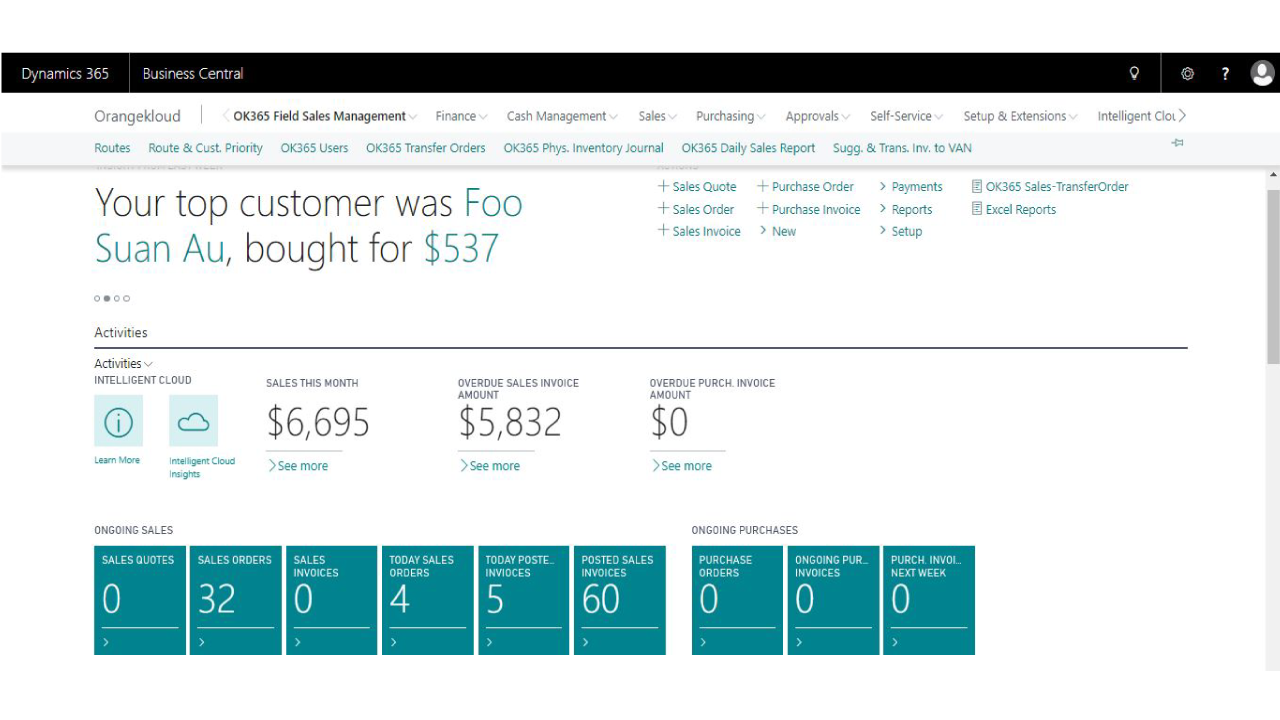Screen dimensions: 1280x720
Task: Create new Purchase Invoice action
Action: 808,209
